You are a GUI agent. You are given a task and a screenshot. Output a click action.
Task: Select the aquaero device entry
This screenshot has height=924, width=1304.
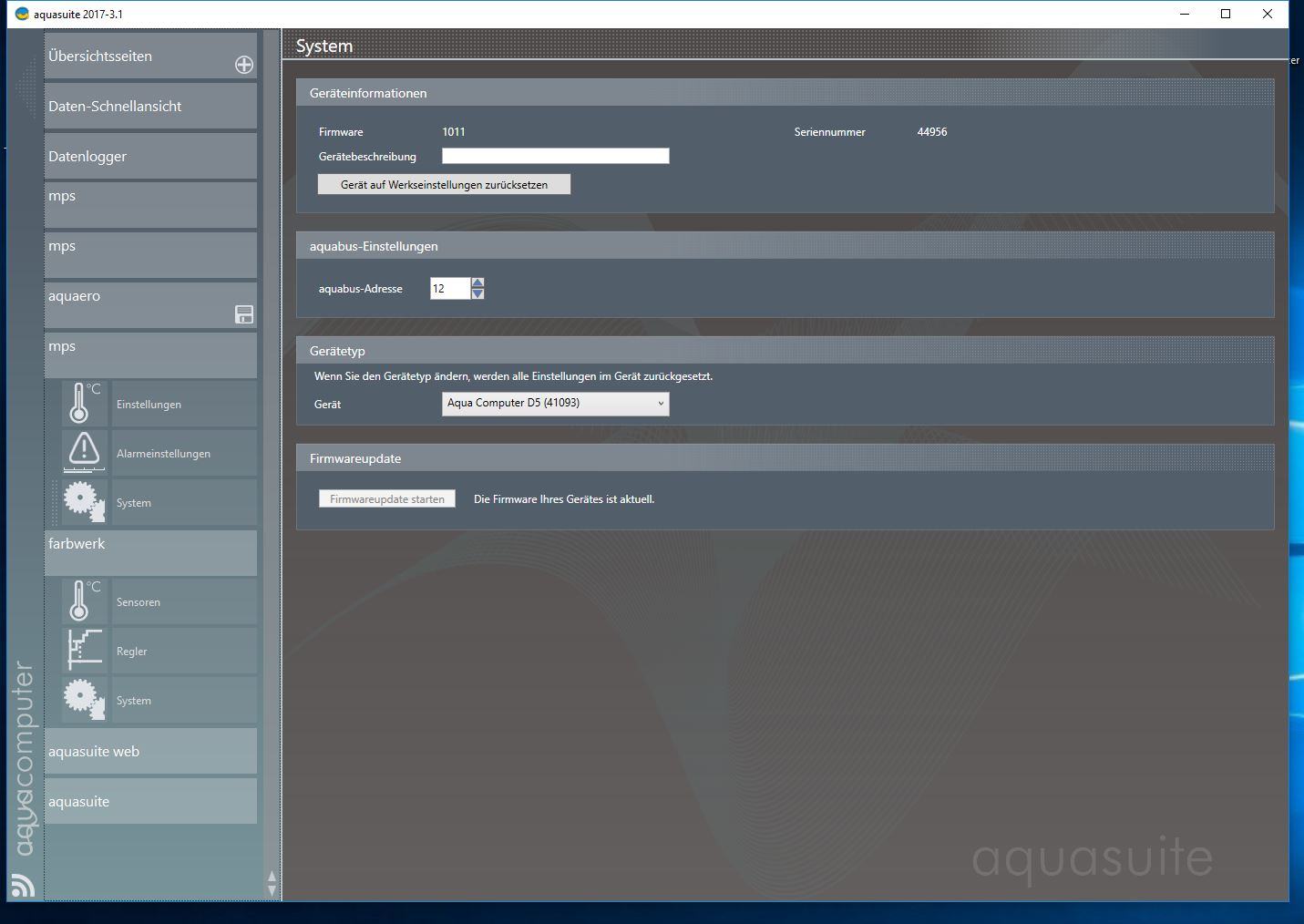pyautogui.click(x=150, y=305)
